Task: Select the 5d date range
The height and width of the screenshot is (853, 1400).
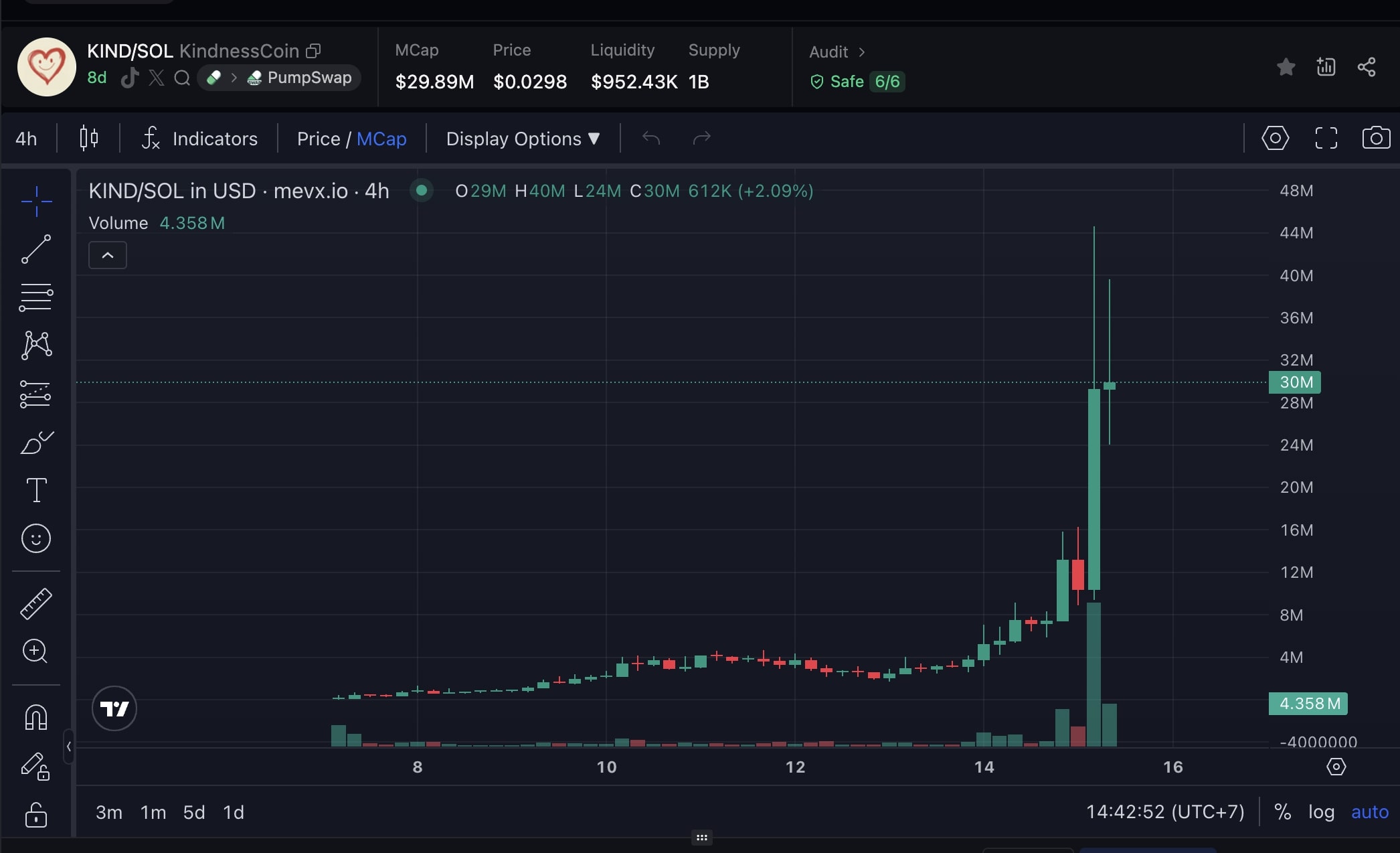Action: (194, 812)
